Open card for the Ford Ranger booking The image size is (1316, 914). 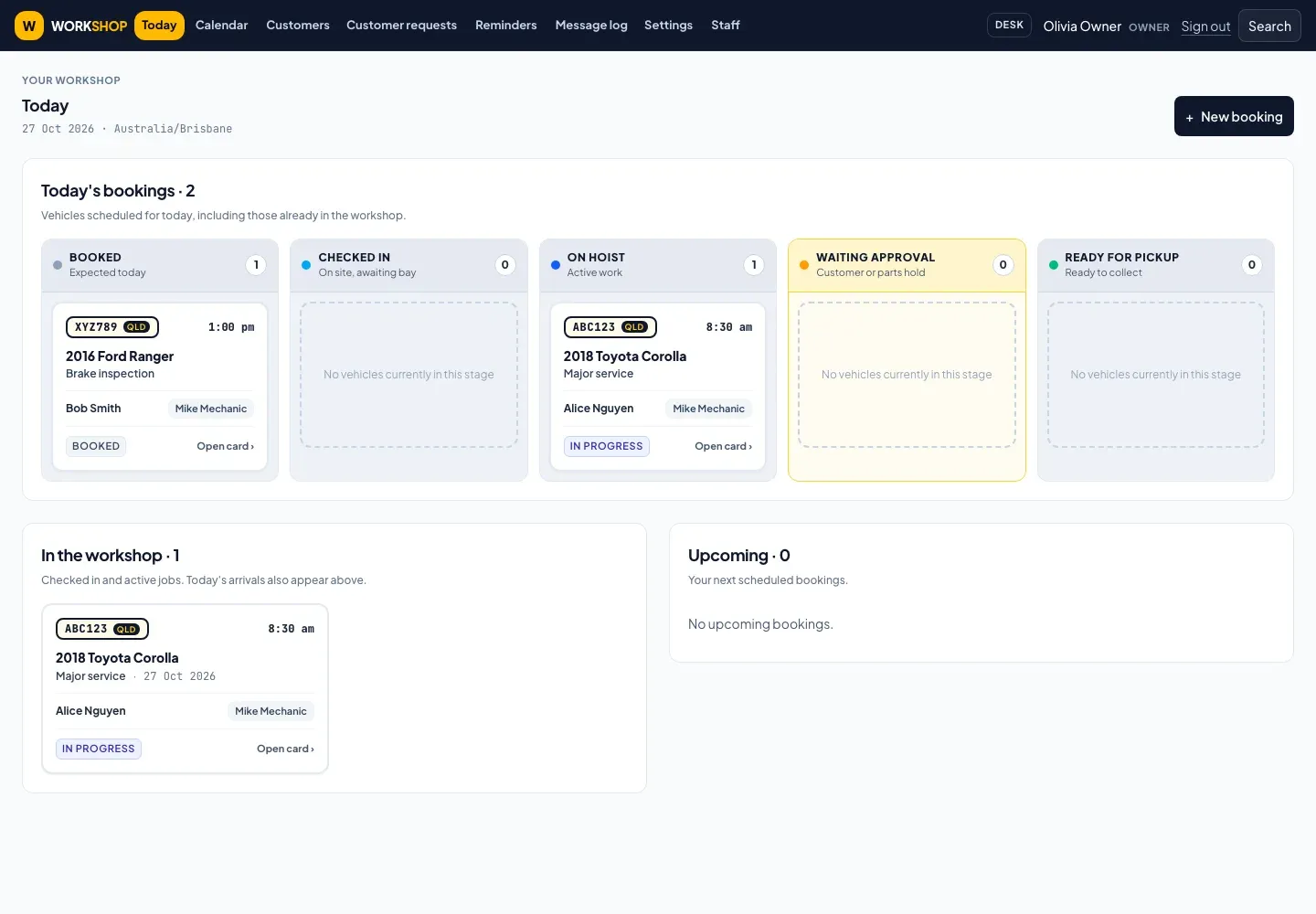(x=226, y=446)
